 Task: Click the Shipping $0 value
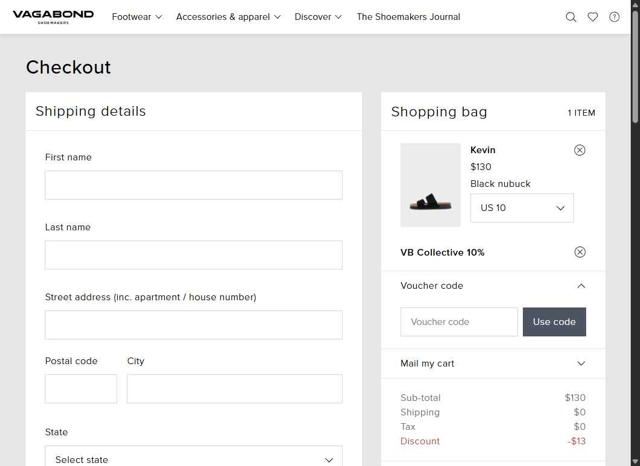580,412
